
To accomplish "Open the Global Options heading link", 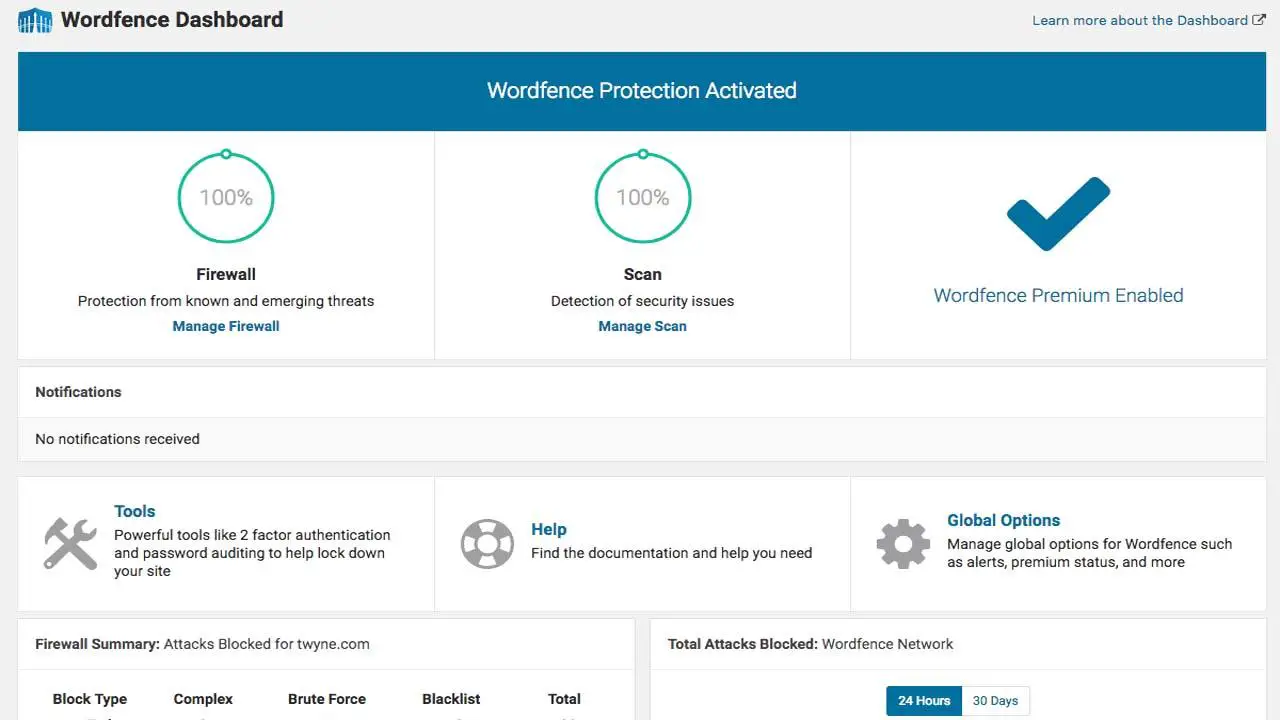I will (x=1003, y=520).
